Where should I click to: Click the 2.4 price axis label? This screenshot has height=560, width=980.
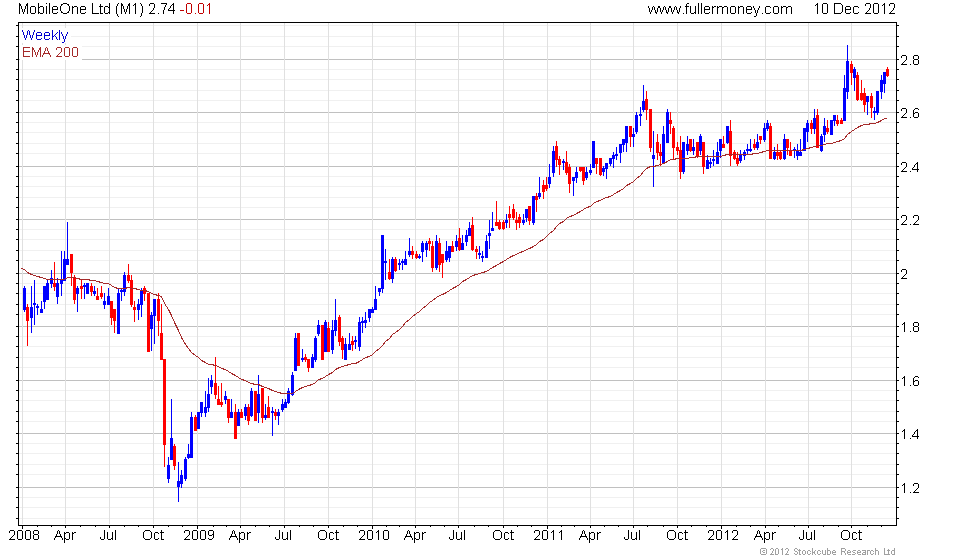tap(909, 167)
